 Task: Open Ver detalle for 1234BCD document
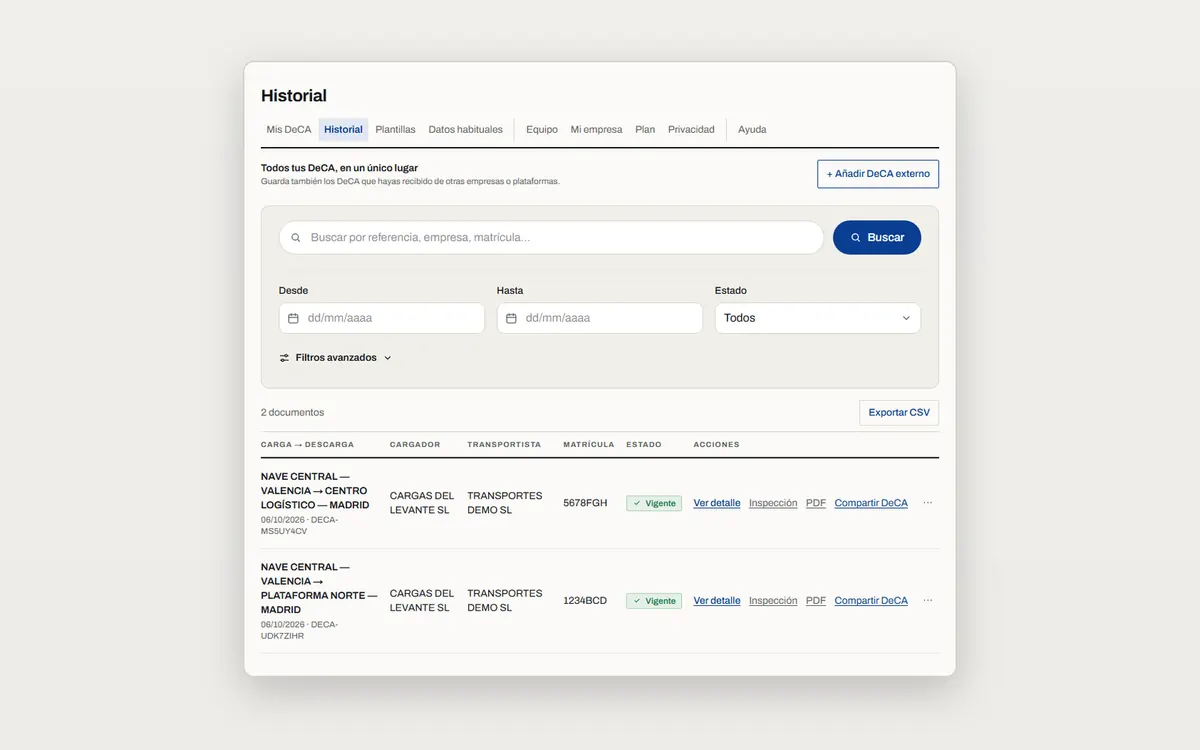tap(717, 601)
